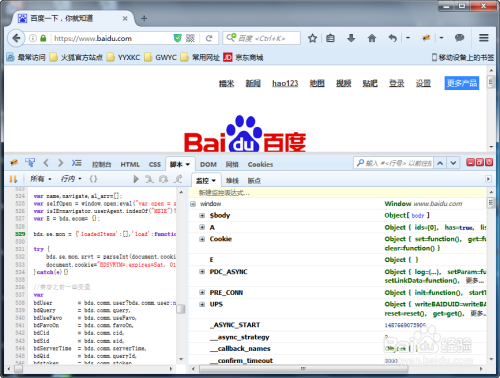Click the Firebug inspect element icon

pos(30,163)
